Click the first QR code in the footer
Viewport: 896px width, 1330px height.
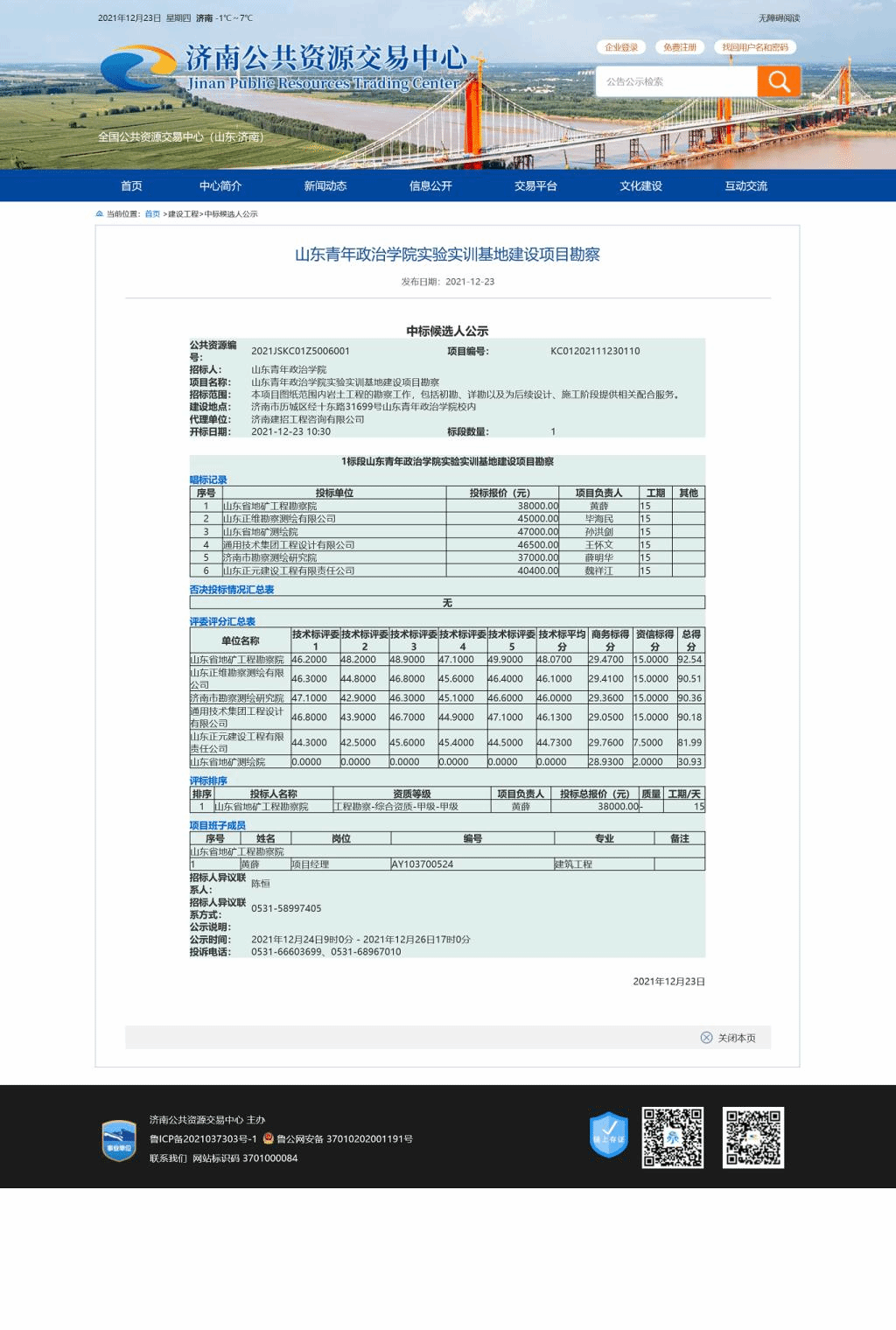[672, 1137]
